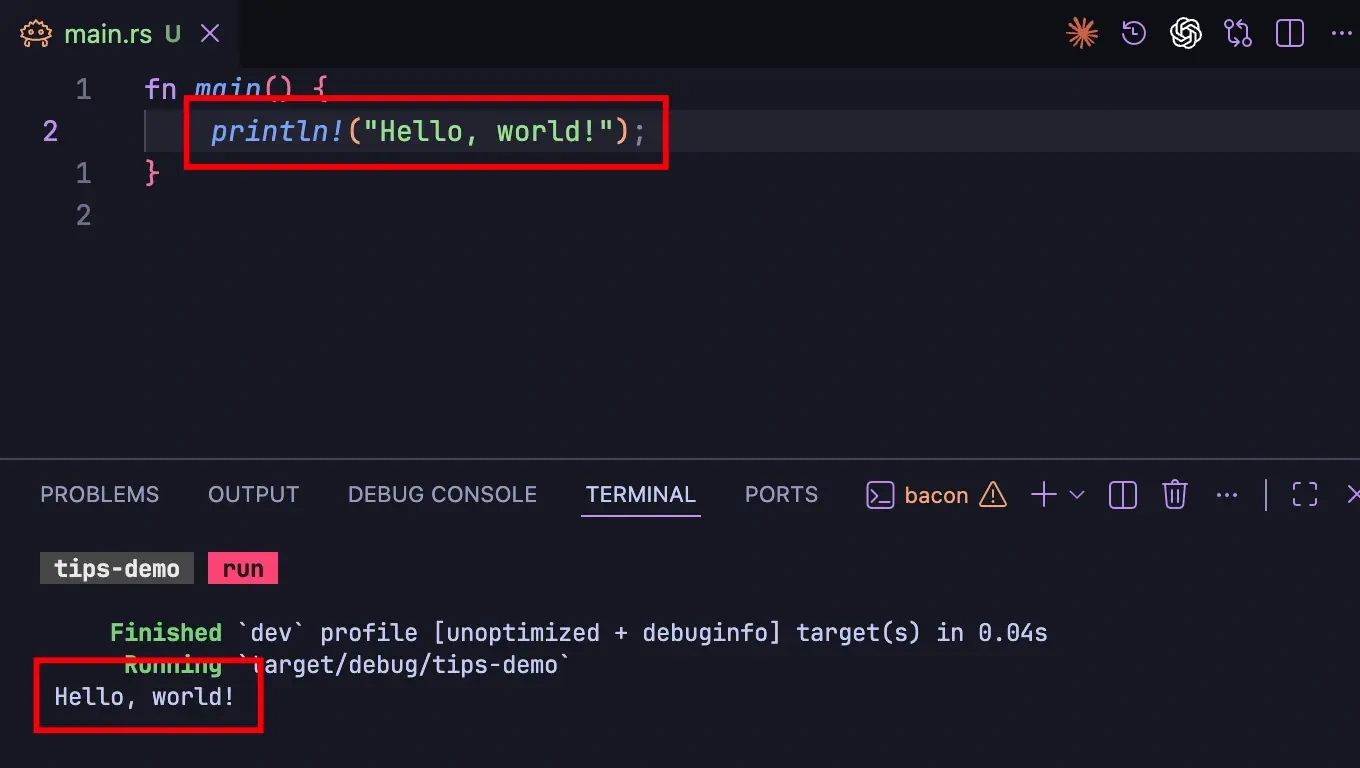Open editor More Actions ellipsis menu
The height and width of the screenshot is (768, 1360).
click(x=1342, y=33)
